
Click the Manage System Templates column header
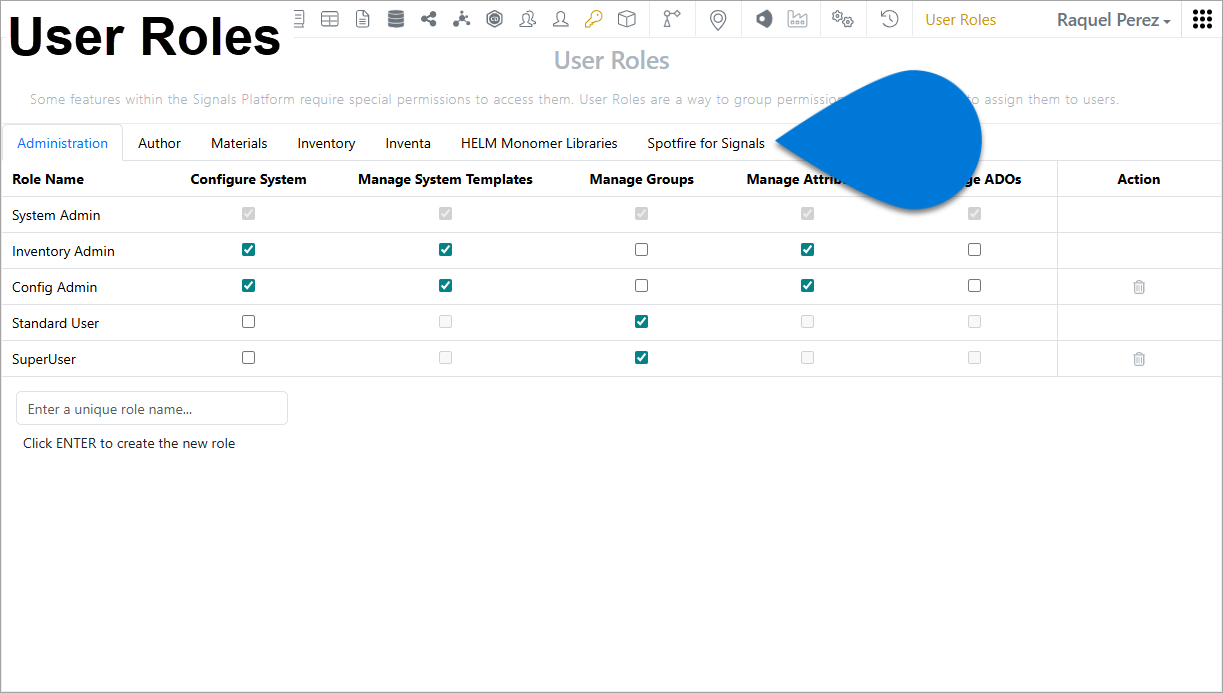[x=446, y=179]
